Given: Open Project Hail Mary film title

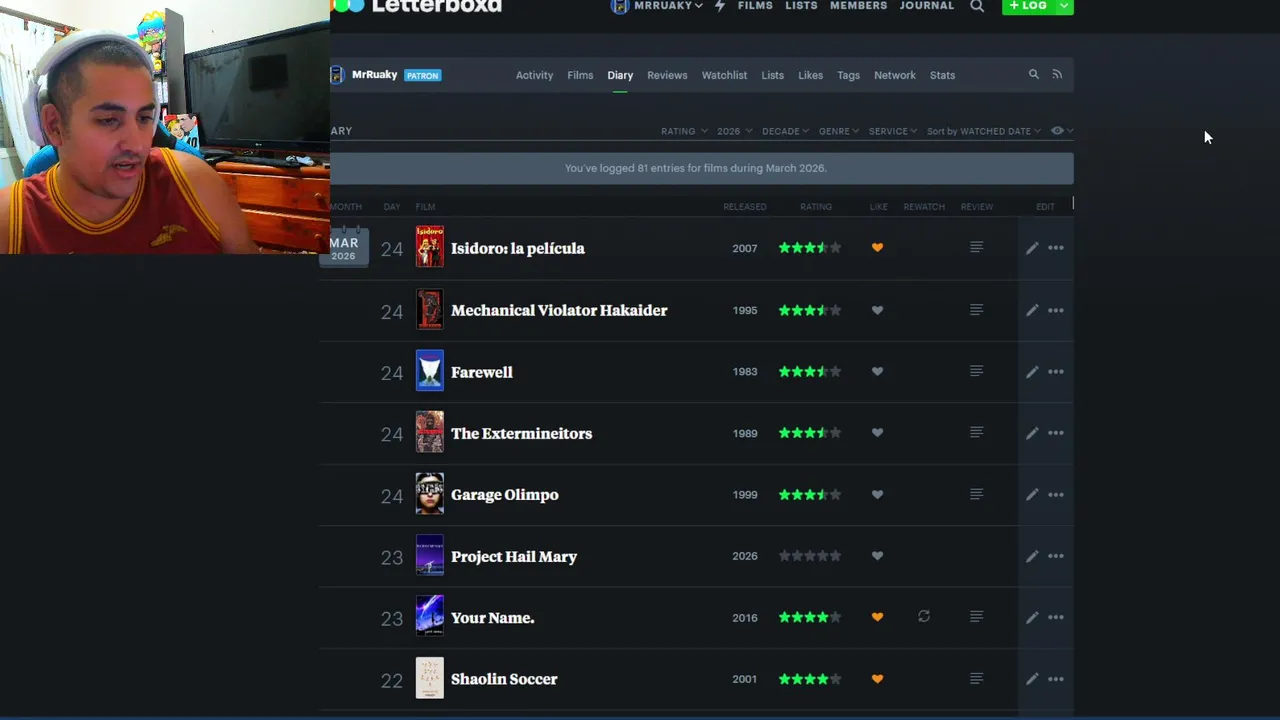Looking at the screenshot, I should (514, 556).
